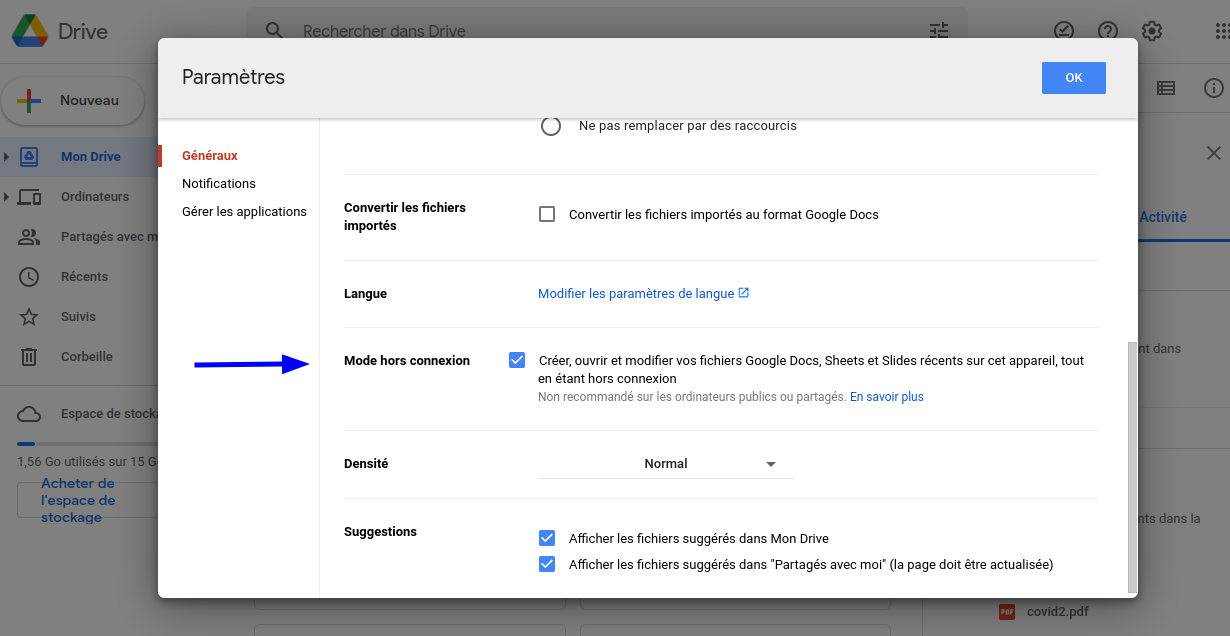This screenshot has height=636, width=1230.
Task: Open the Settings gear icon
Action: (1152, 31)
